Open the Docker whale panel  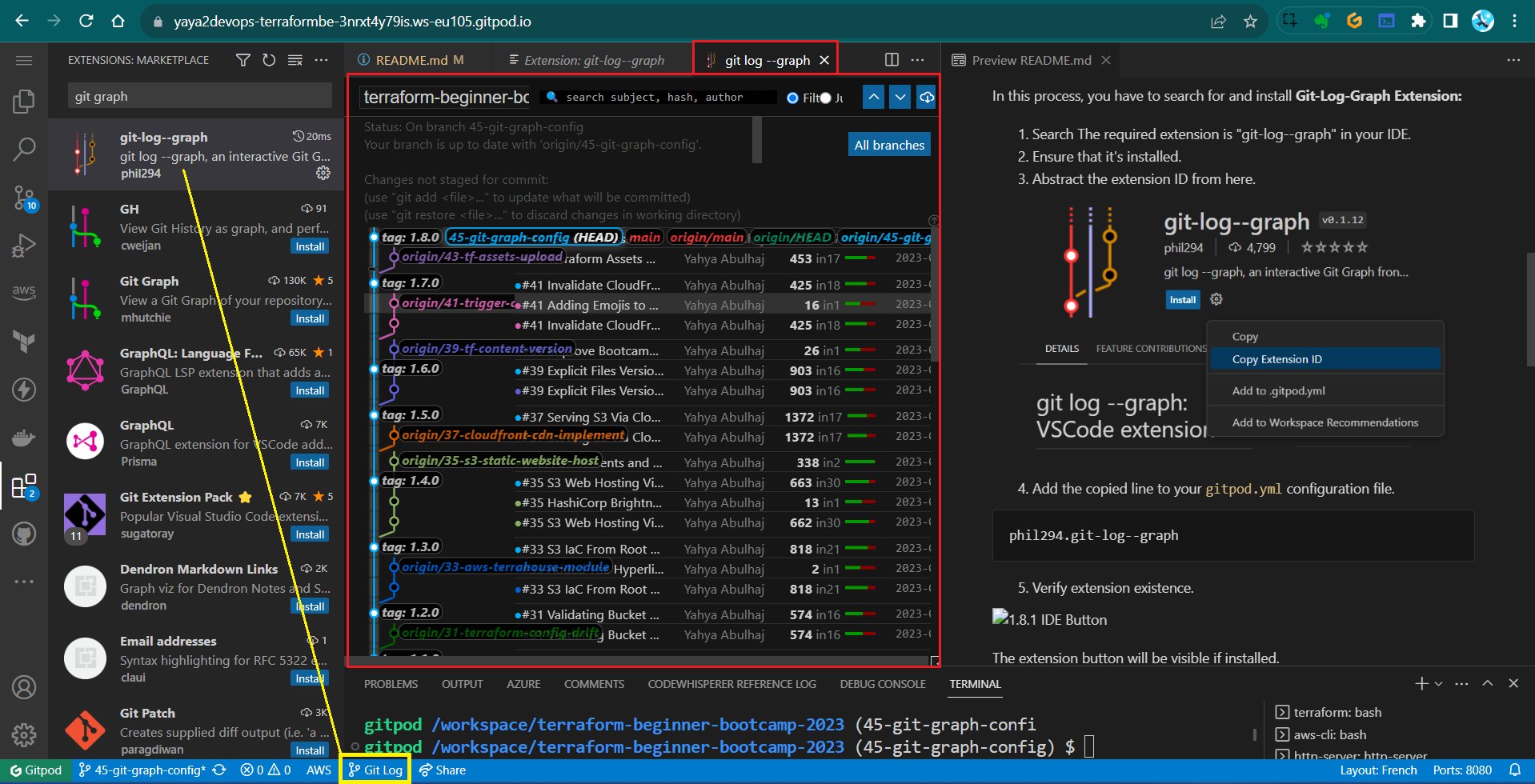pos(24,438)
